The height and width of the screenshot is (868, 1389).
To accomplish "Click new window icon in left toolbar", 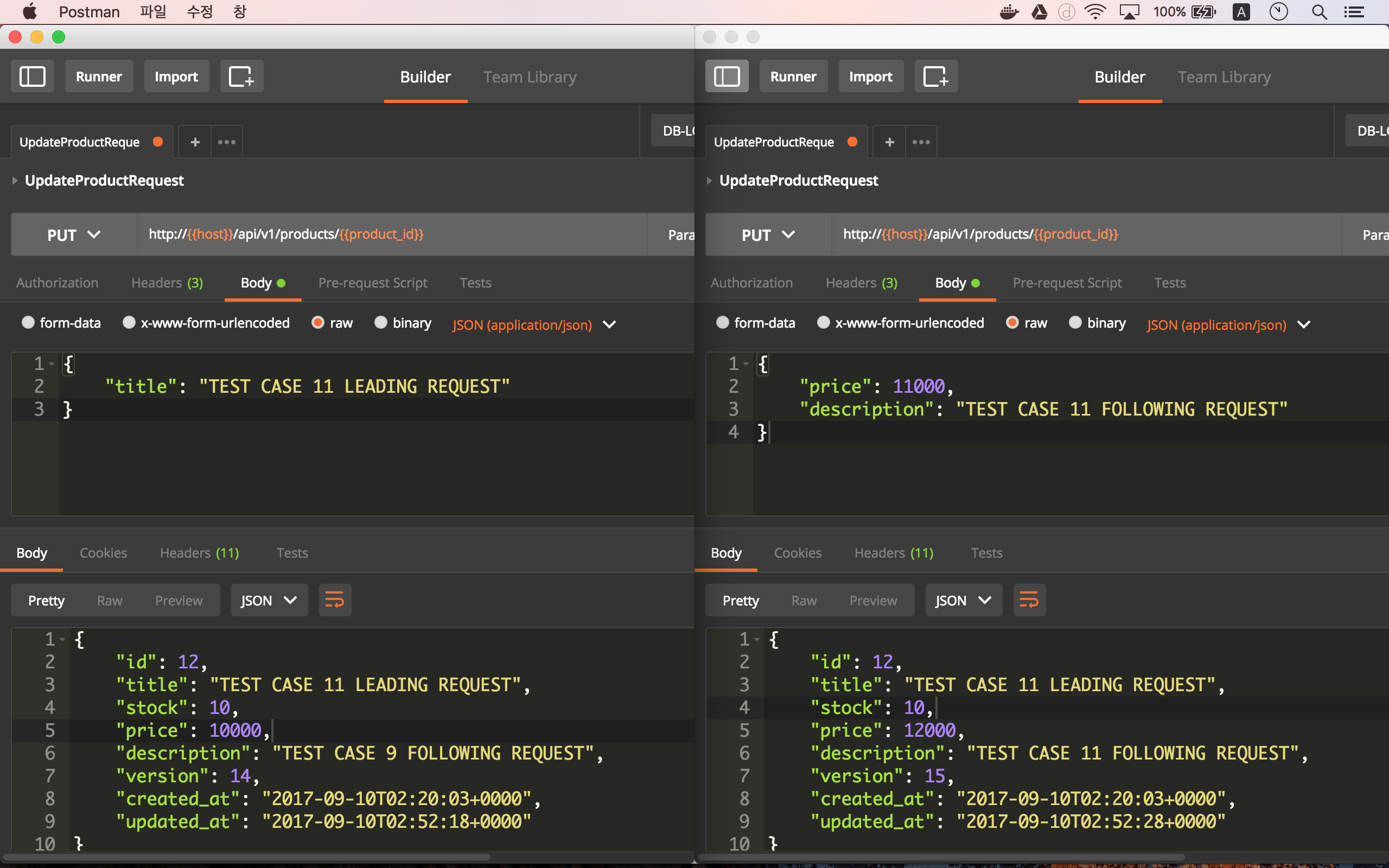I will tap(241, 76).
